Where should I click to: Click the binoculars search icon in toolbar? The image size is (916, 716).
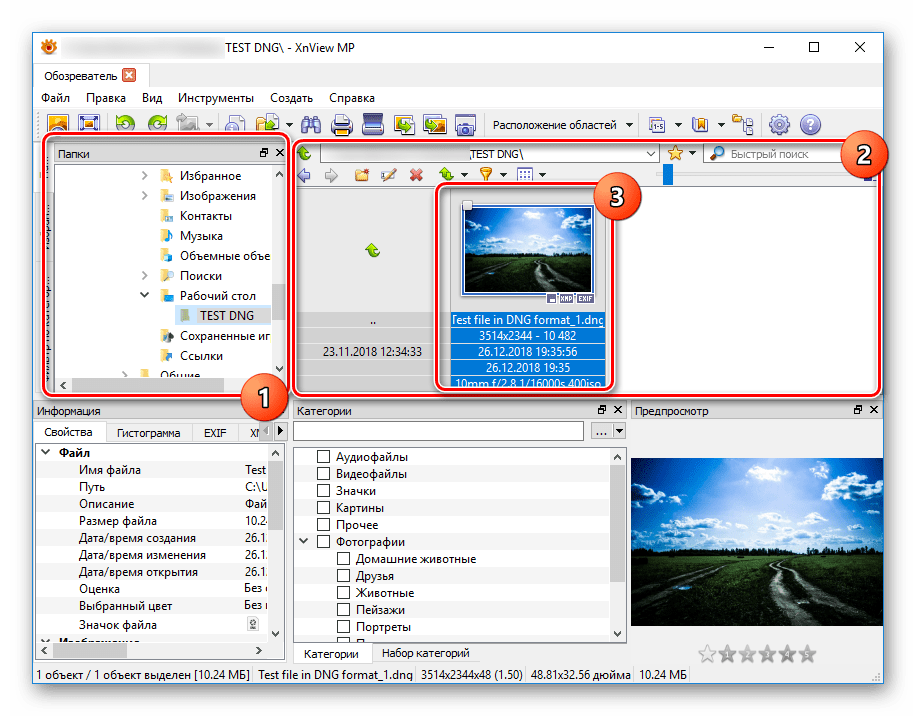pos(310,125)
